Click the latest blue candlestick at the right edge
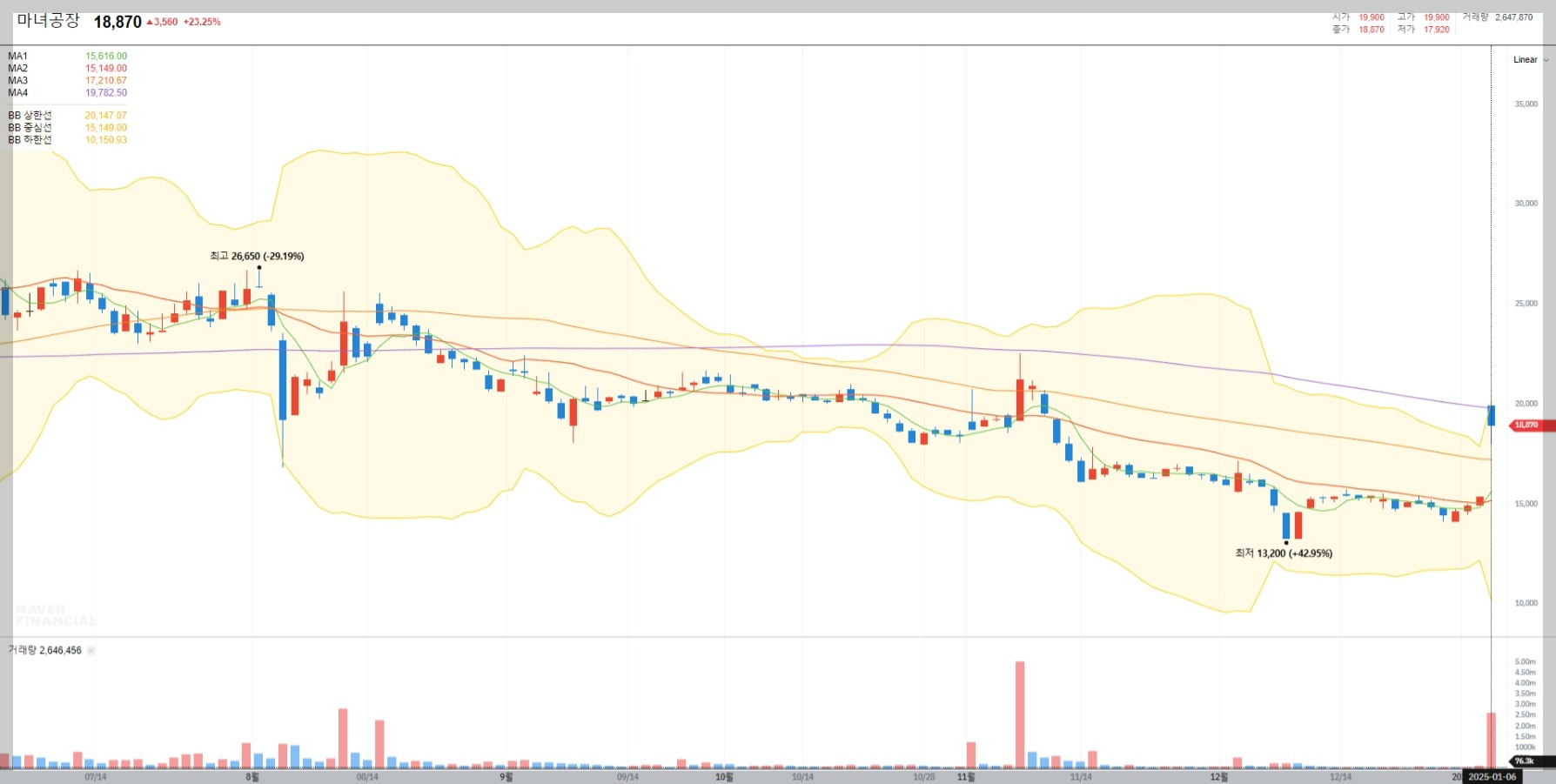 pos(1492,415)
